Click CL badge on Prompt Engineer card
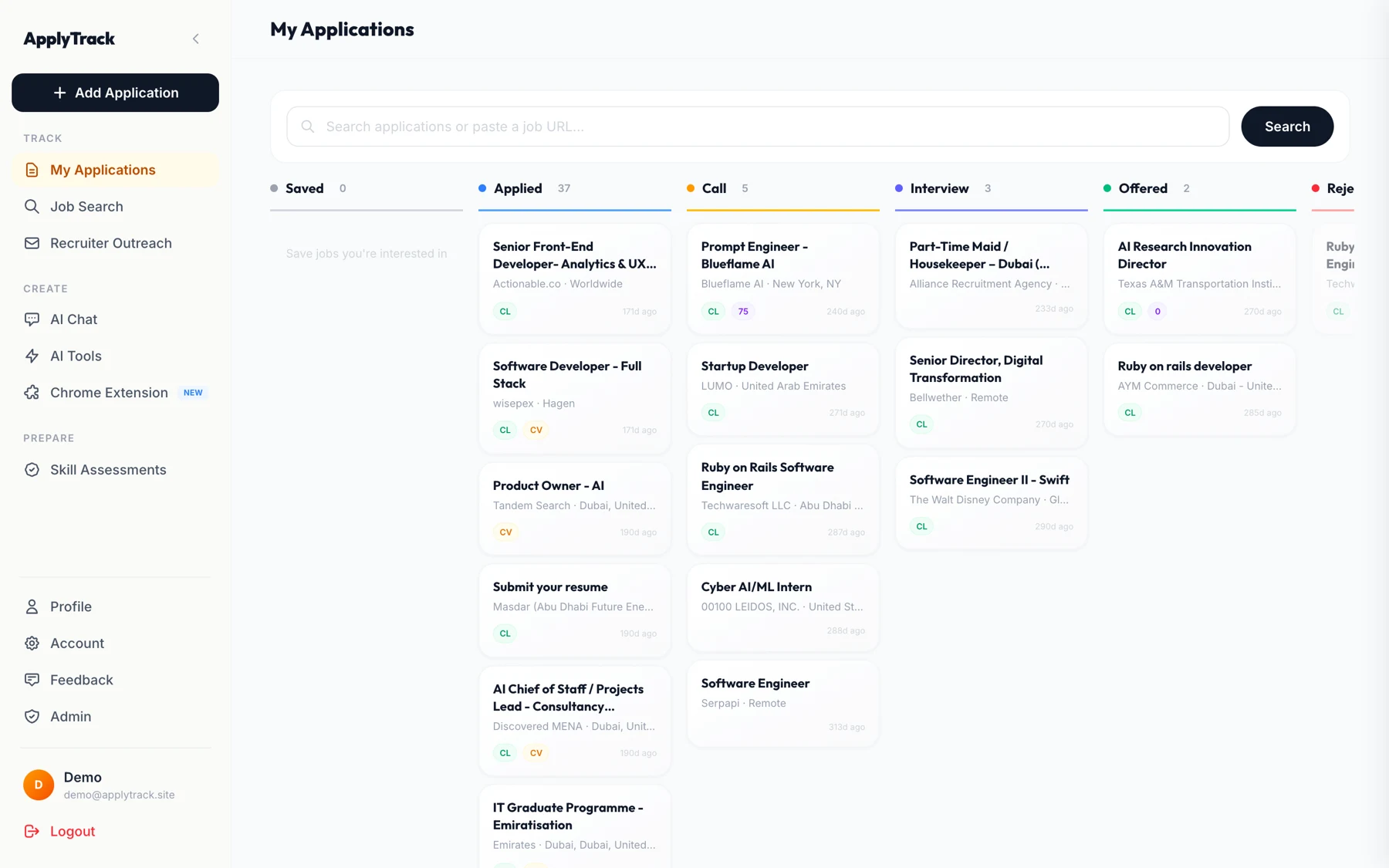The width and height of the screenshot is (1389, 868). pyautogui.click(x=713, y=312)
